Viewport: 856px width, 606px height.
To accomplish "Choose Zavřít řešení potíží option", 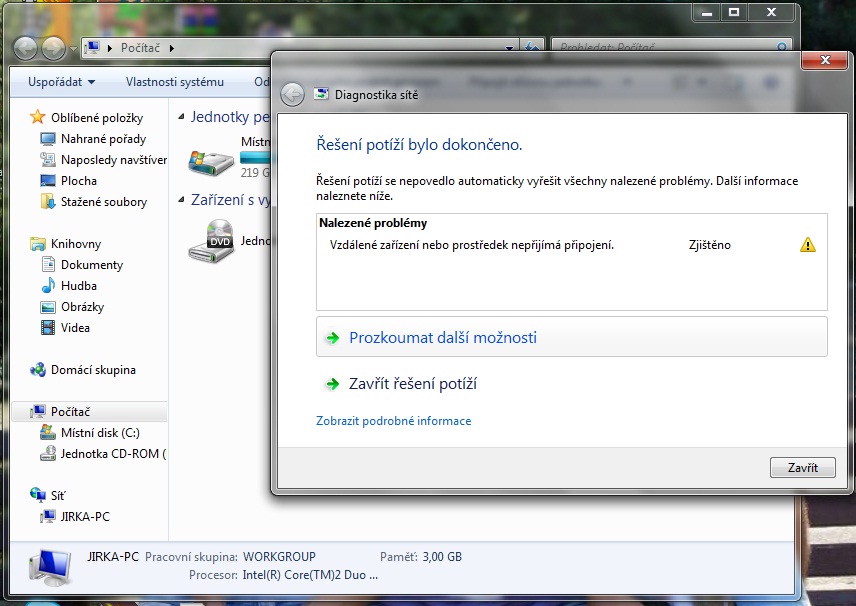I will [419, 384].
